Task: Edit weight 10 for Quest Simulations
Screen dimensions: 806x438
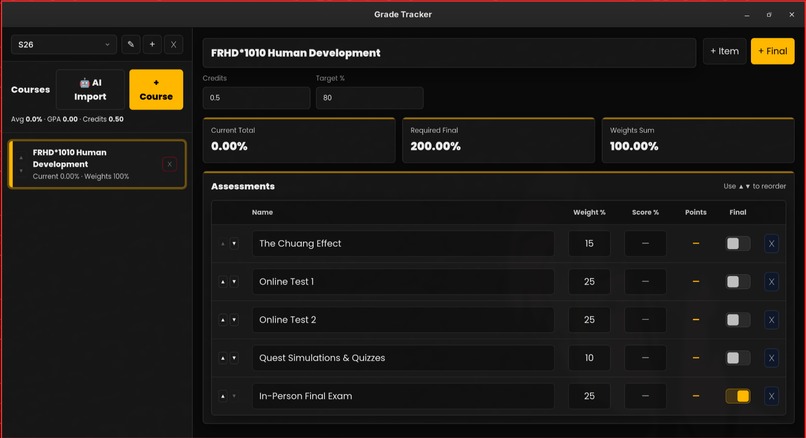Action: click(589, 358)
